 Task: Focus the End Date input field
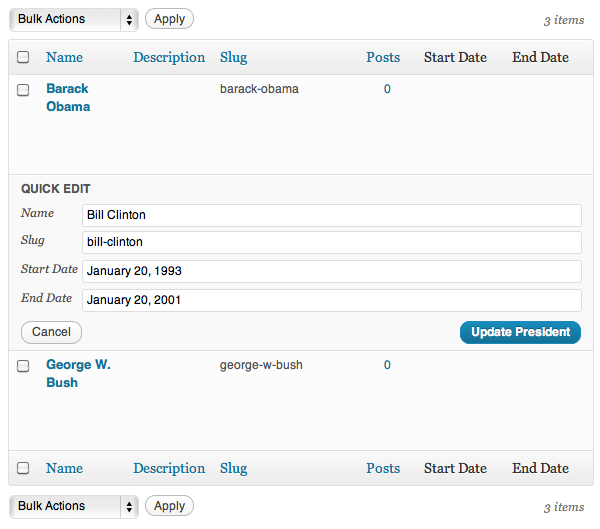(331, 300)
